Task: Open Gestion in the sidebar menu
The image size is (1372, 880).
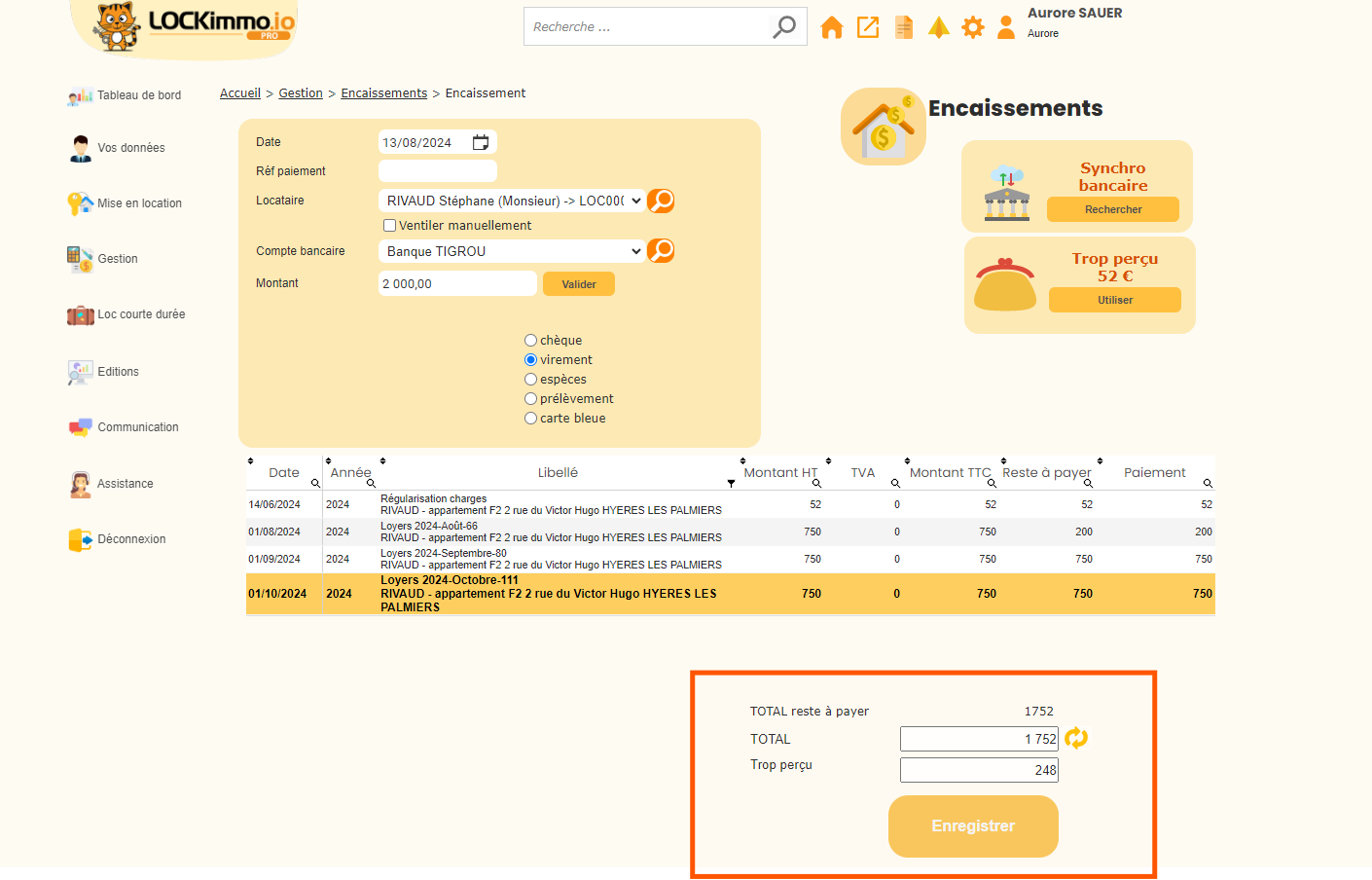Action: 117,259
